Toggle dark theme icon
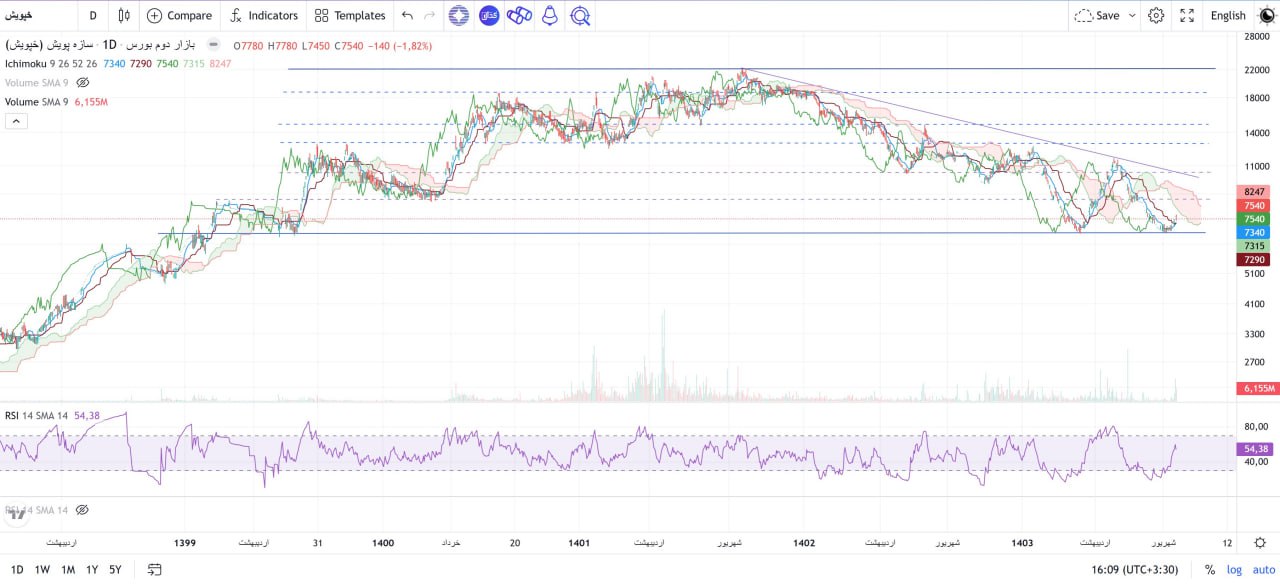This screenshot has height=587, width=1280. point(1266,15)
